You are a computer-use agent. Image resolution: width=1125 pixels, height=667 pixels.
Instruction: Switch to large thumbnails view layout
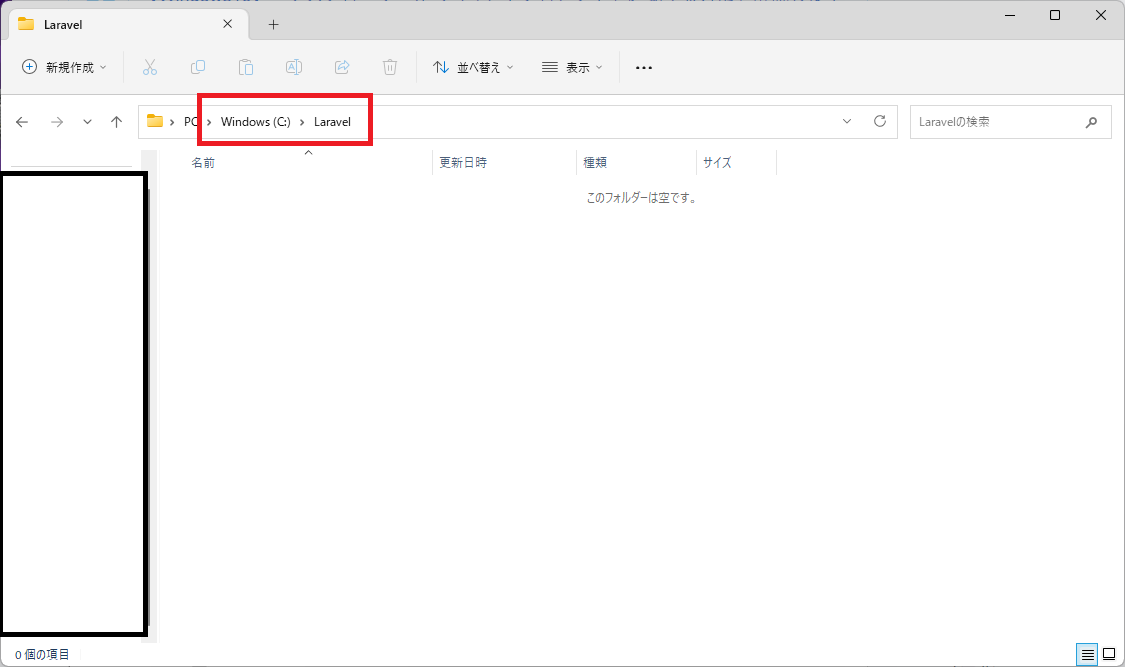coord(1109,654)
